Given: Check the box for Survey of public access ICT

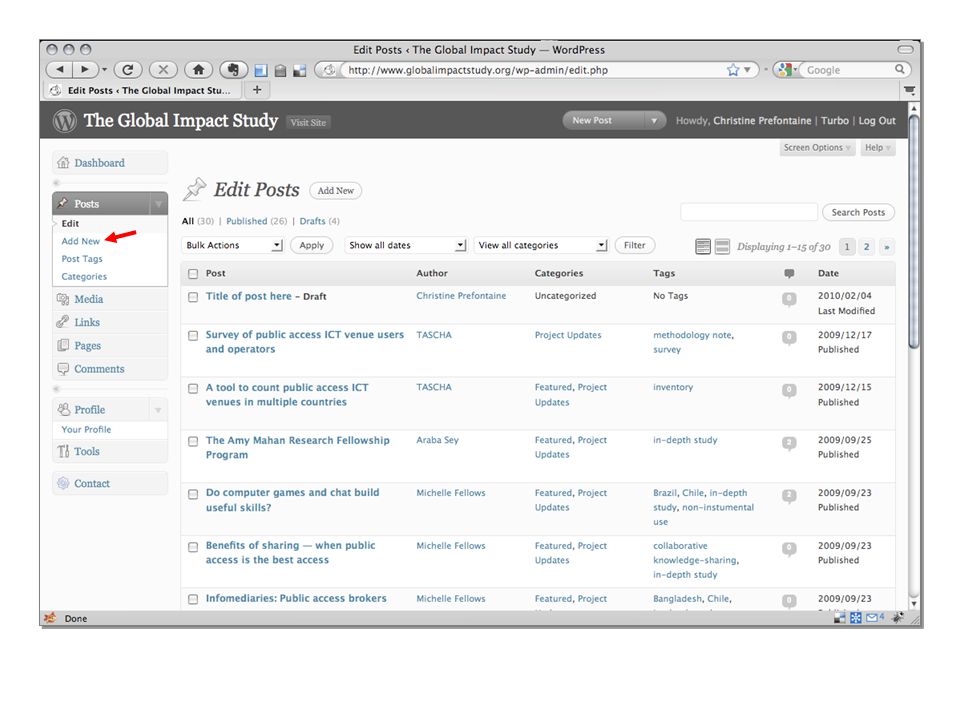Looking at the screenshot, I should tap(193, 336).
